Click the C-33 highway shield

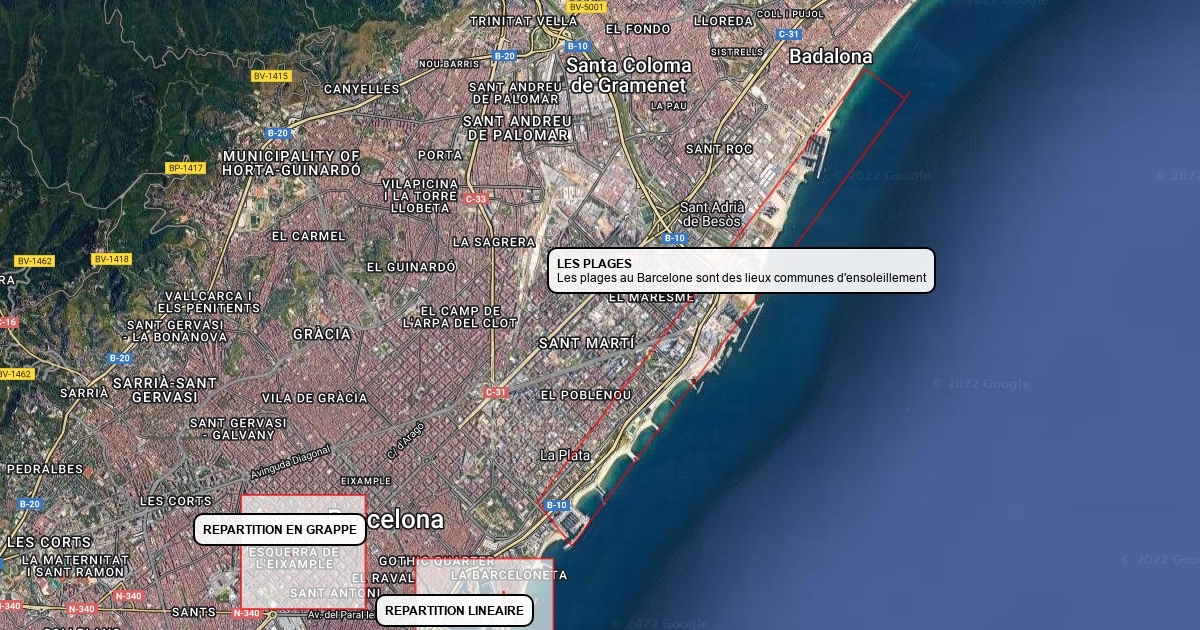point(476,199)
